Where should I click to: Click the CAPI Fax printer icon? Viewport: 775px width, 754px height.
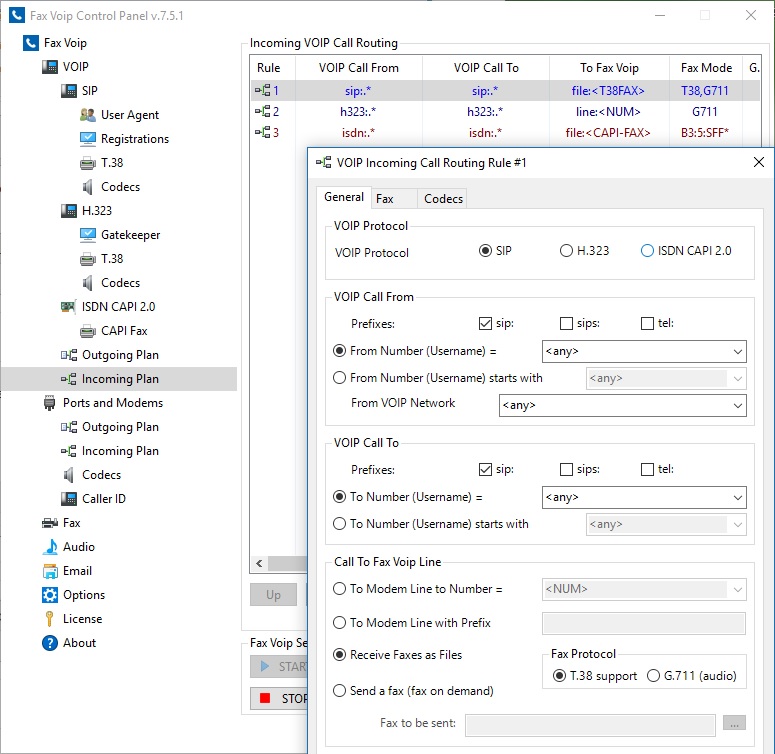tap(87, 331)
